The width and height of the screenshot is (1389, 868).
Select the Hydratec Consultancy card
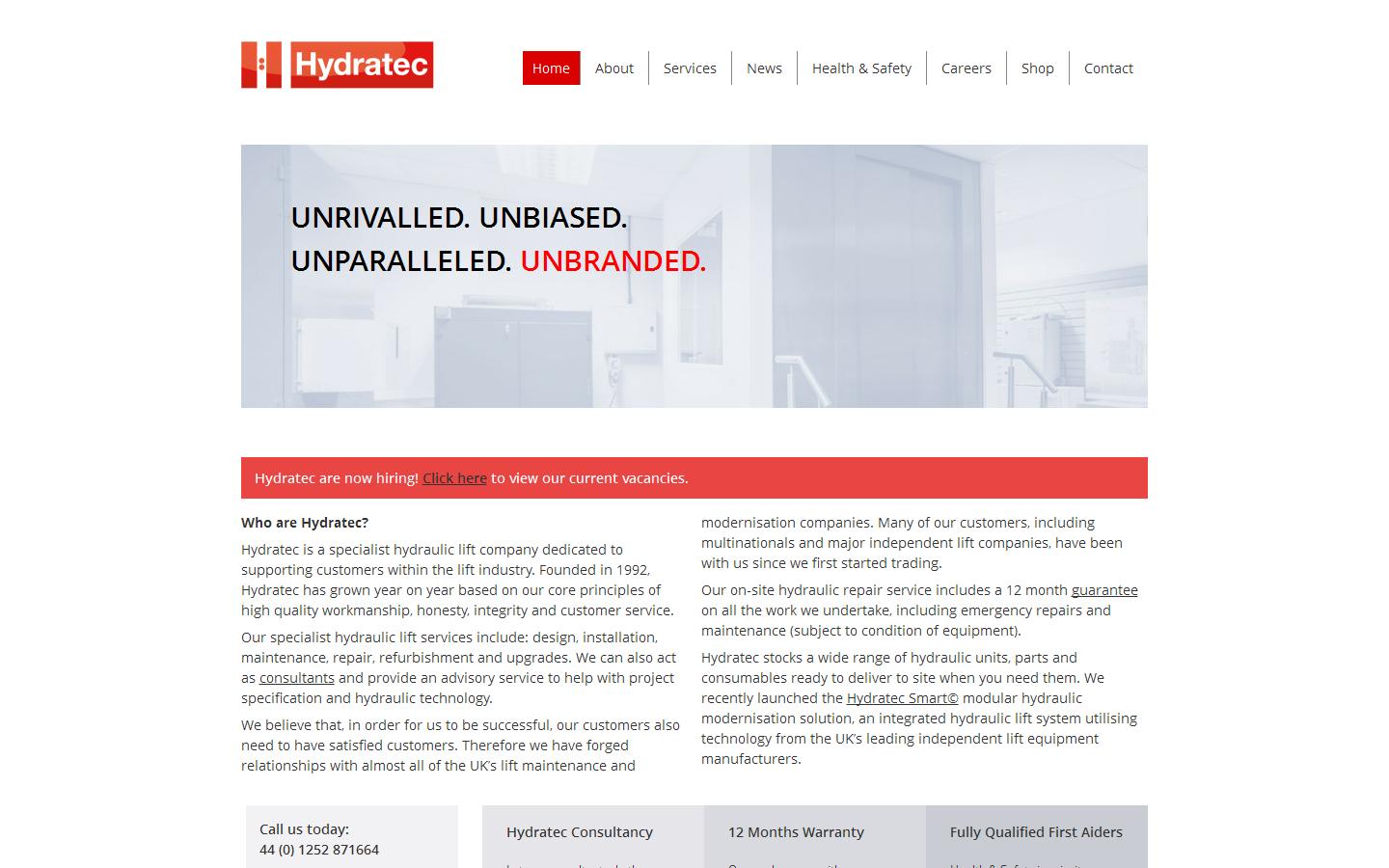click(x=580, y=832)
